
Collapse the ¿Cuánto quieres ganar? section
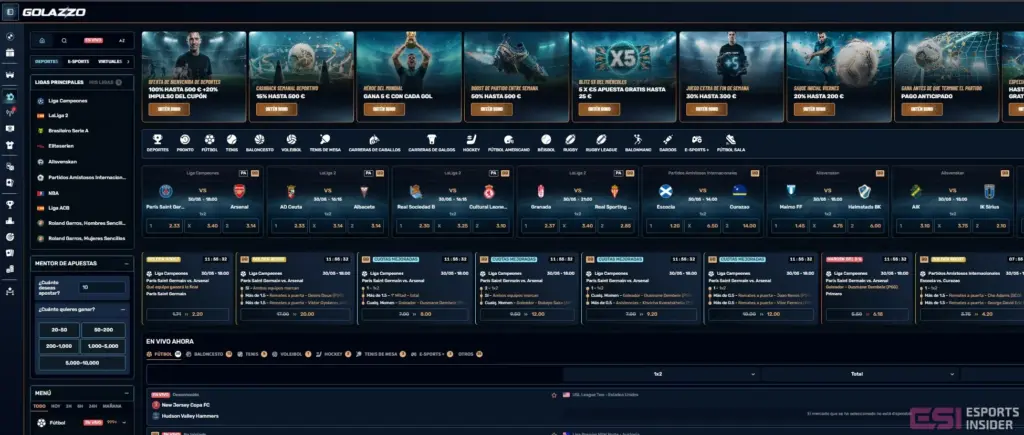(x=122, y=310)
